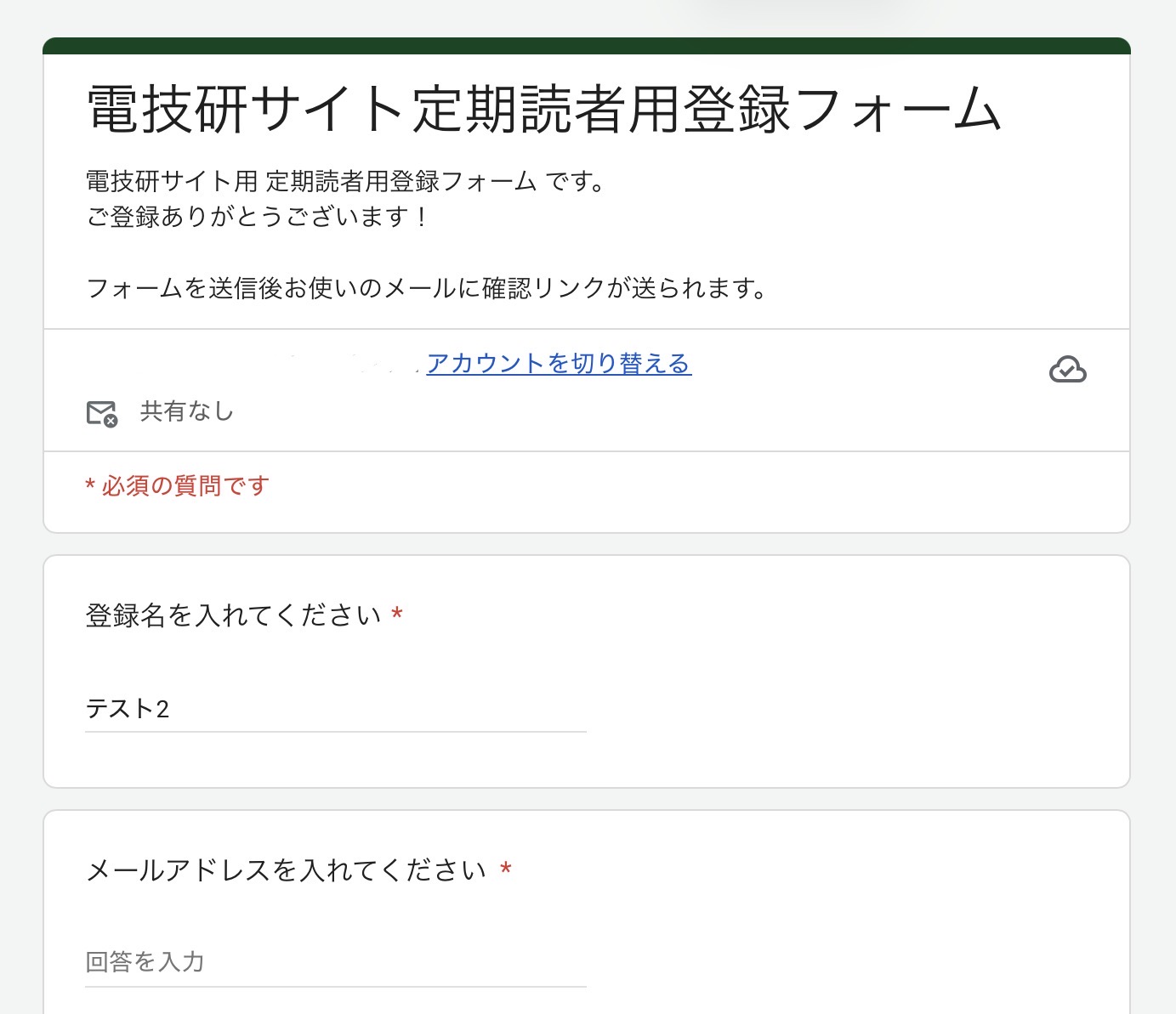This screenshot has width=1176, height=1014.
Task: Click the email 回答を入力 answer field
Action: click(335, 962)
